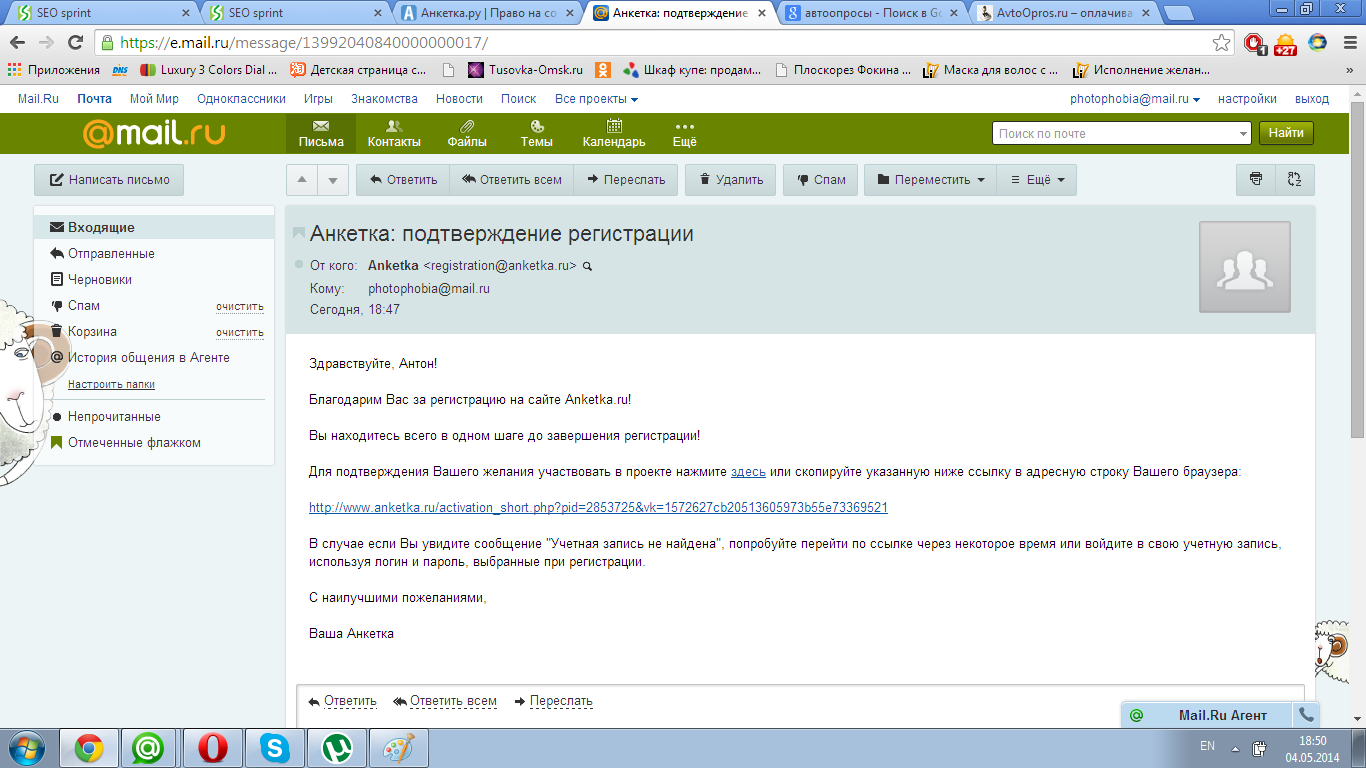This screenshot has width=1366, height=768.
Task: Click the Написать письмо button
Action: tap(109, 180)
